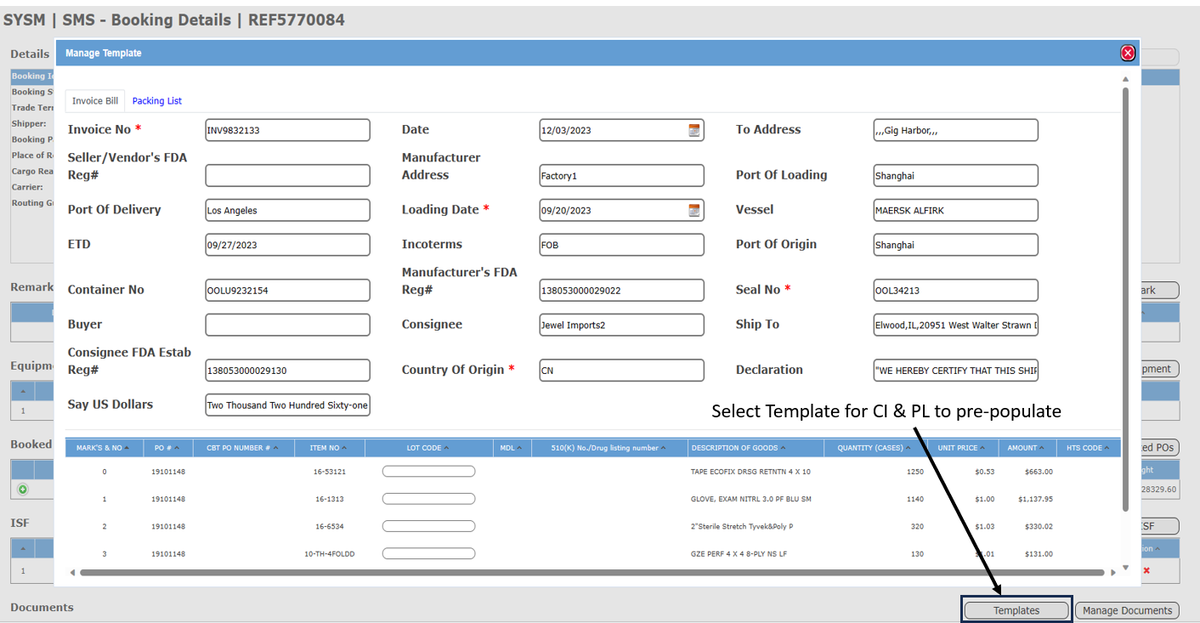Click the Manage Documents button
This screenshot has width=1200, height=623.
tap(1127, 610)
